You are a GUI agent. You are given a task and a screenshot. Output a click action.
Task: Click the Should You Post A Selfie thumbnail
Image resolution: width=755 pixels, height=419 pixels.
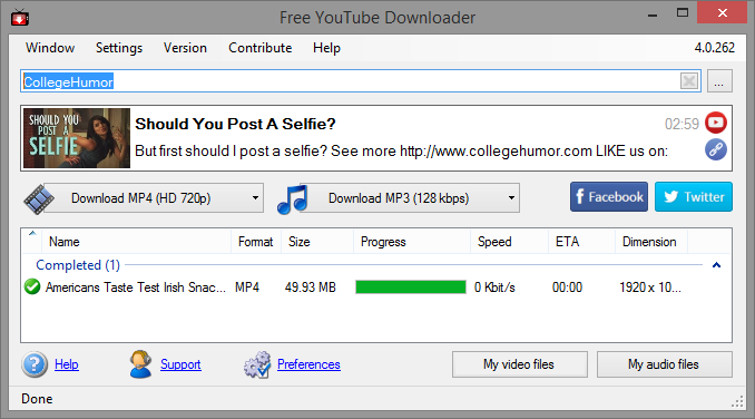[x=77, y=138]
